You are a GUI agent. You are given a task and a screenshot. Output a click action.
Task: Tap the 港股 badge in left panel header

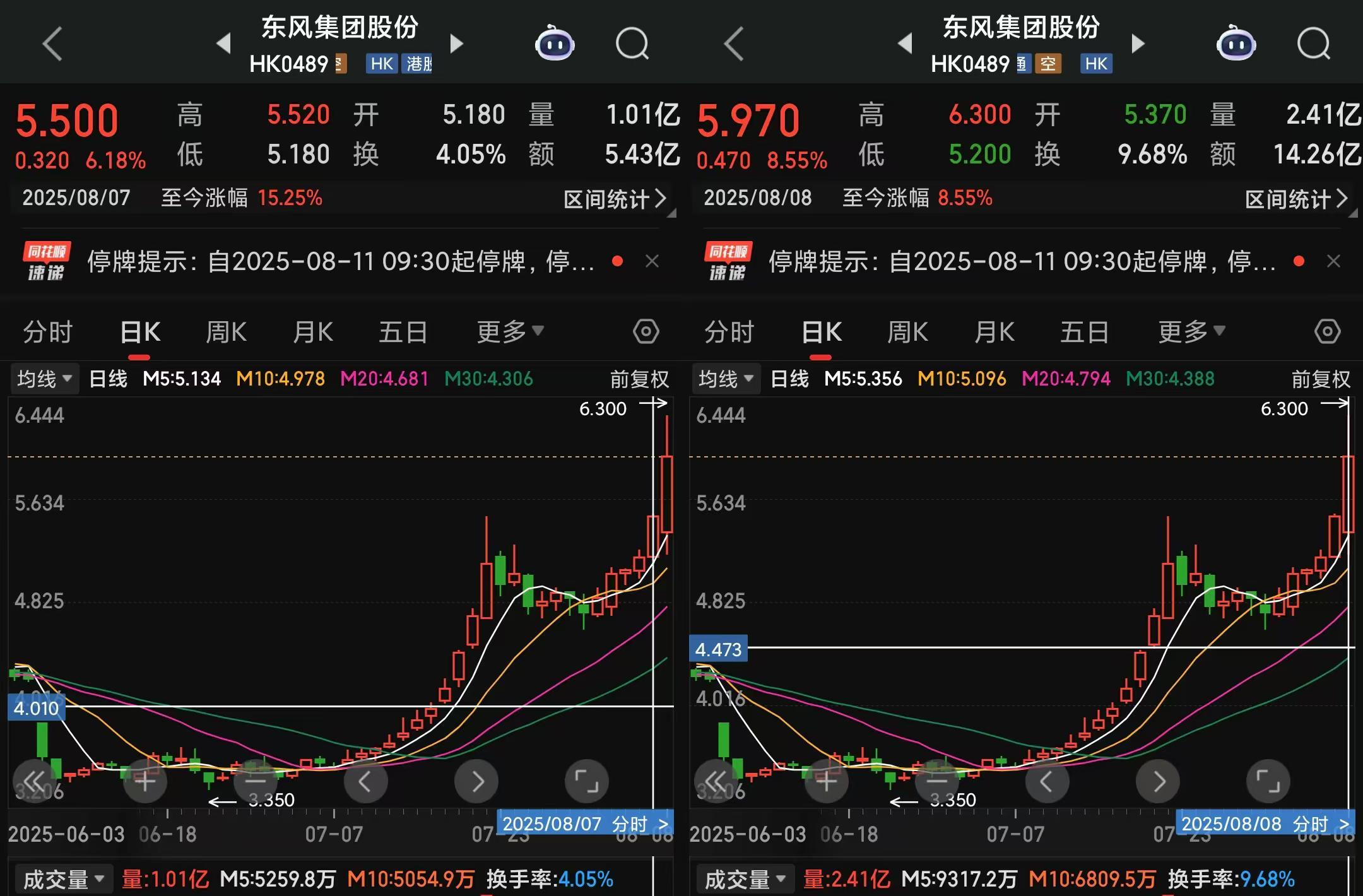(x=417, y=64)
